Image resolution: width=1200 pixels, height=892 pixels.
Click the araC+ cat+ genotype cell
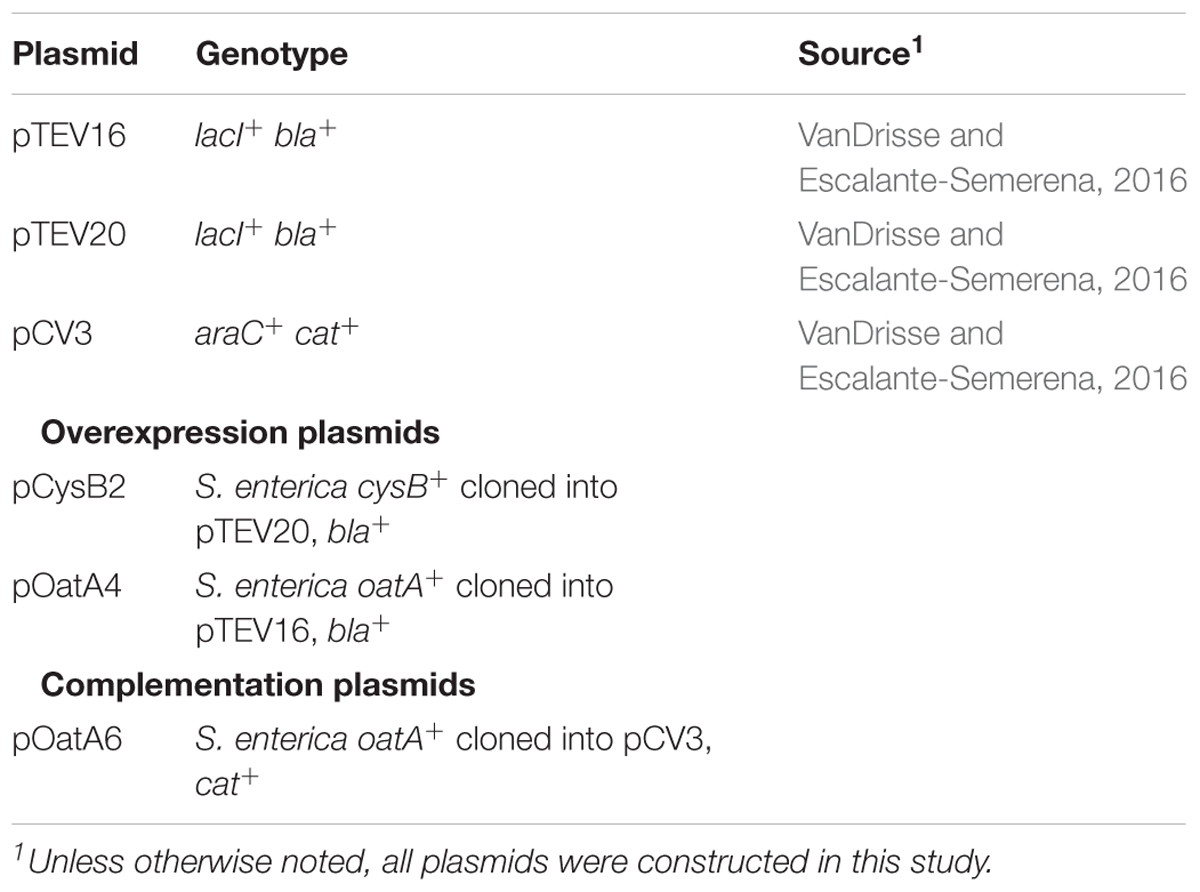pos(277,332)
